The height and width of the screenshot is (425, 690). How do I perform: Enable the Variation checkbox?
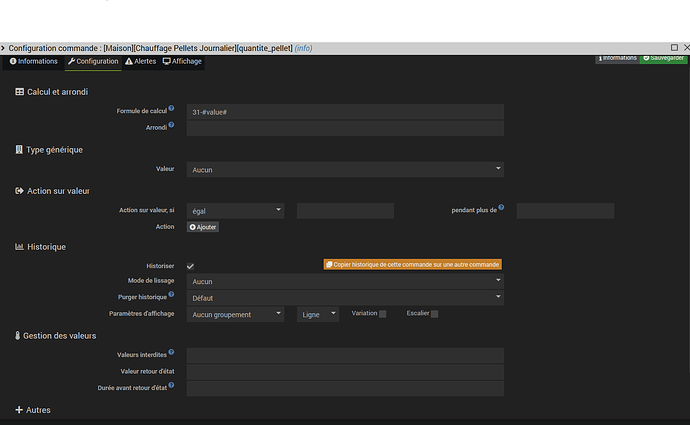[x=382, y=314]
